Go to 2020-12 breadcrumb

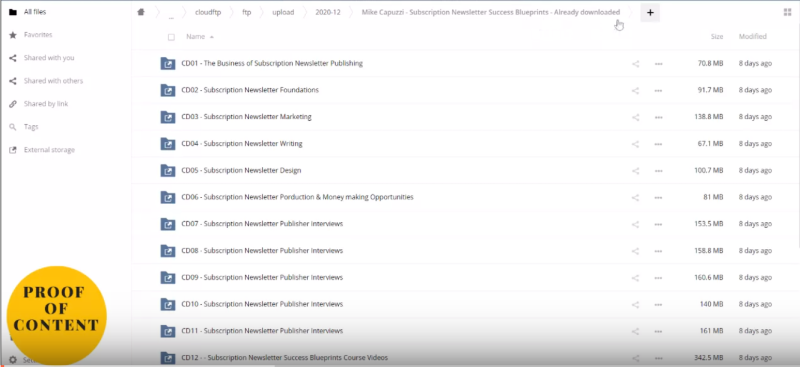[x=327, y=12]
